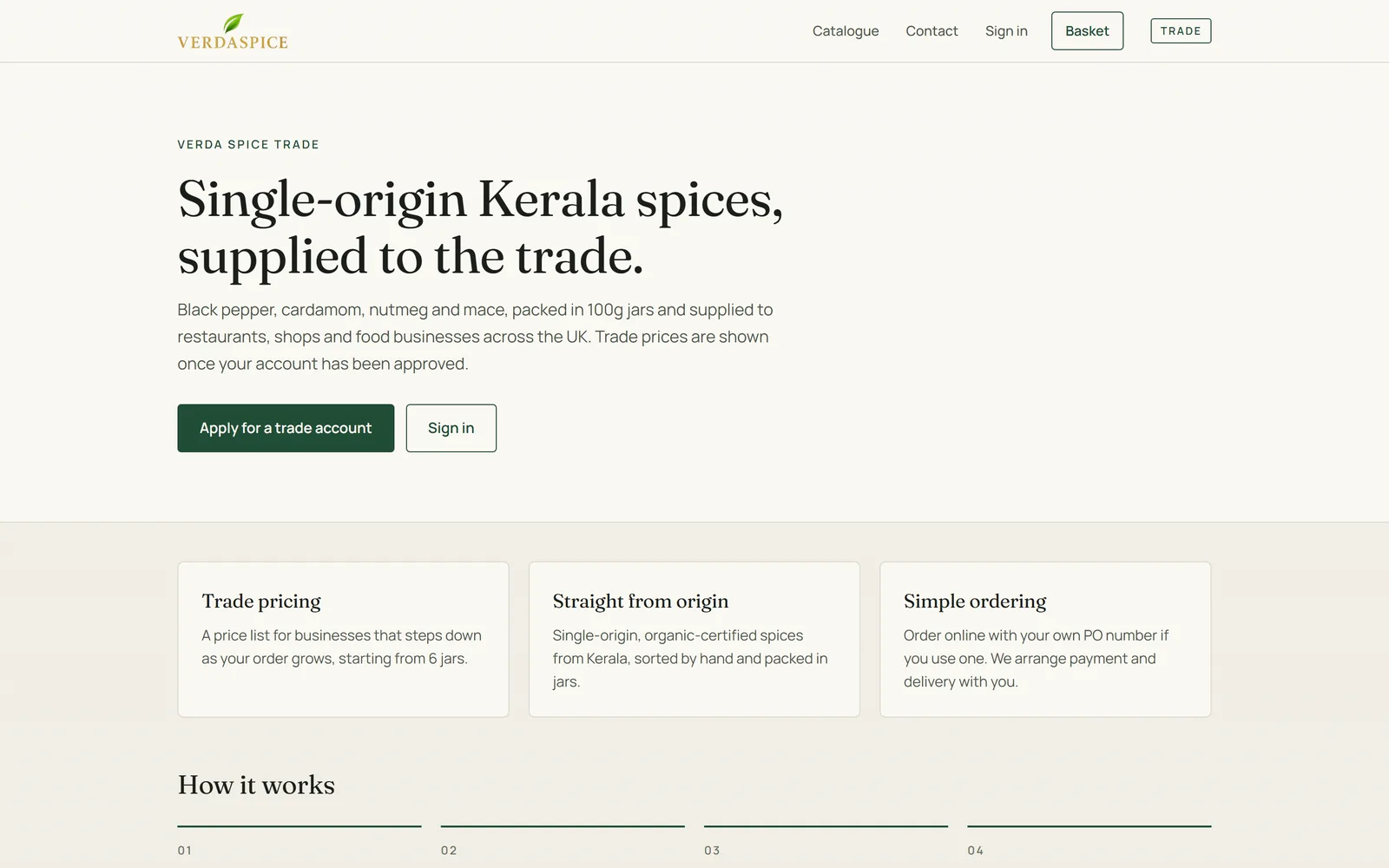
Task: Click step number 01
Action: coord(185,851)
